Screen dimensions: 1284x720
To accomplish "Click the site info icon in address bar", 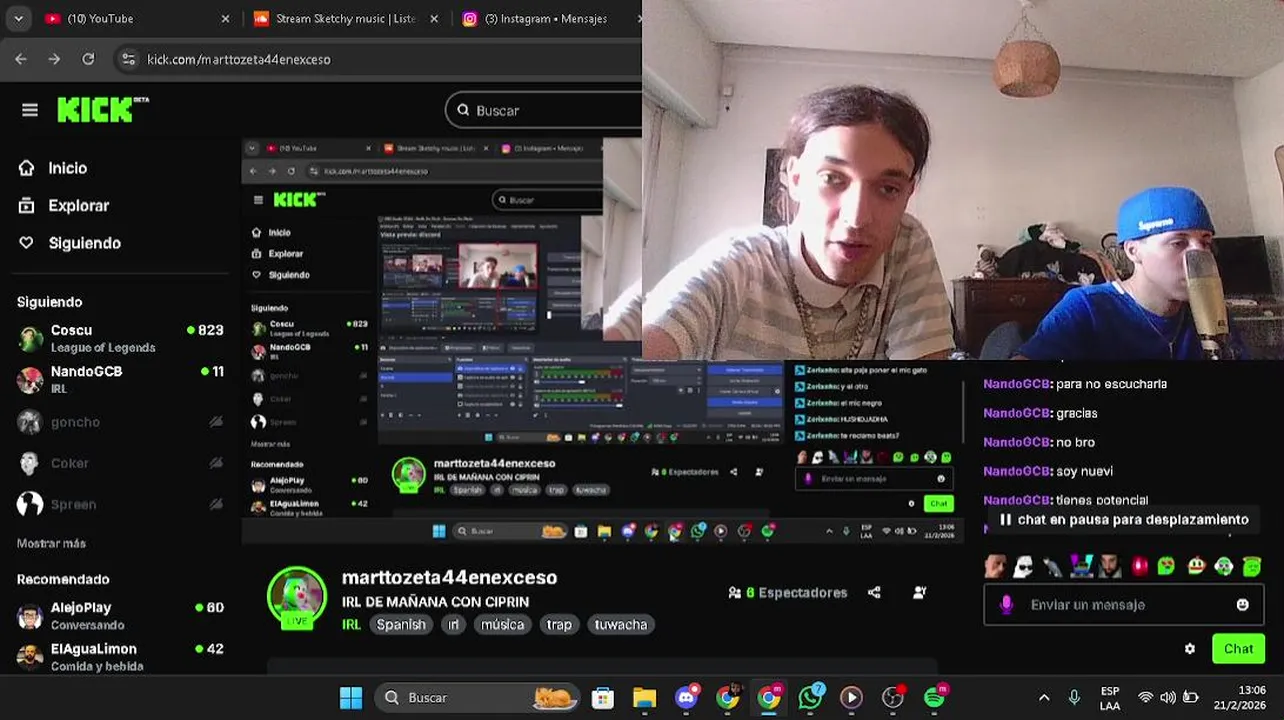I will click(x=128, y=59).
